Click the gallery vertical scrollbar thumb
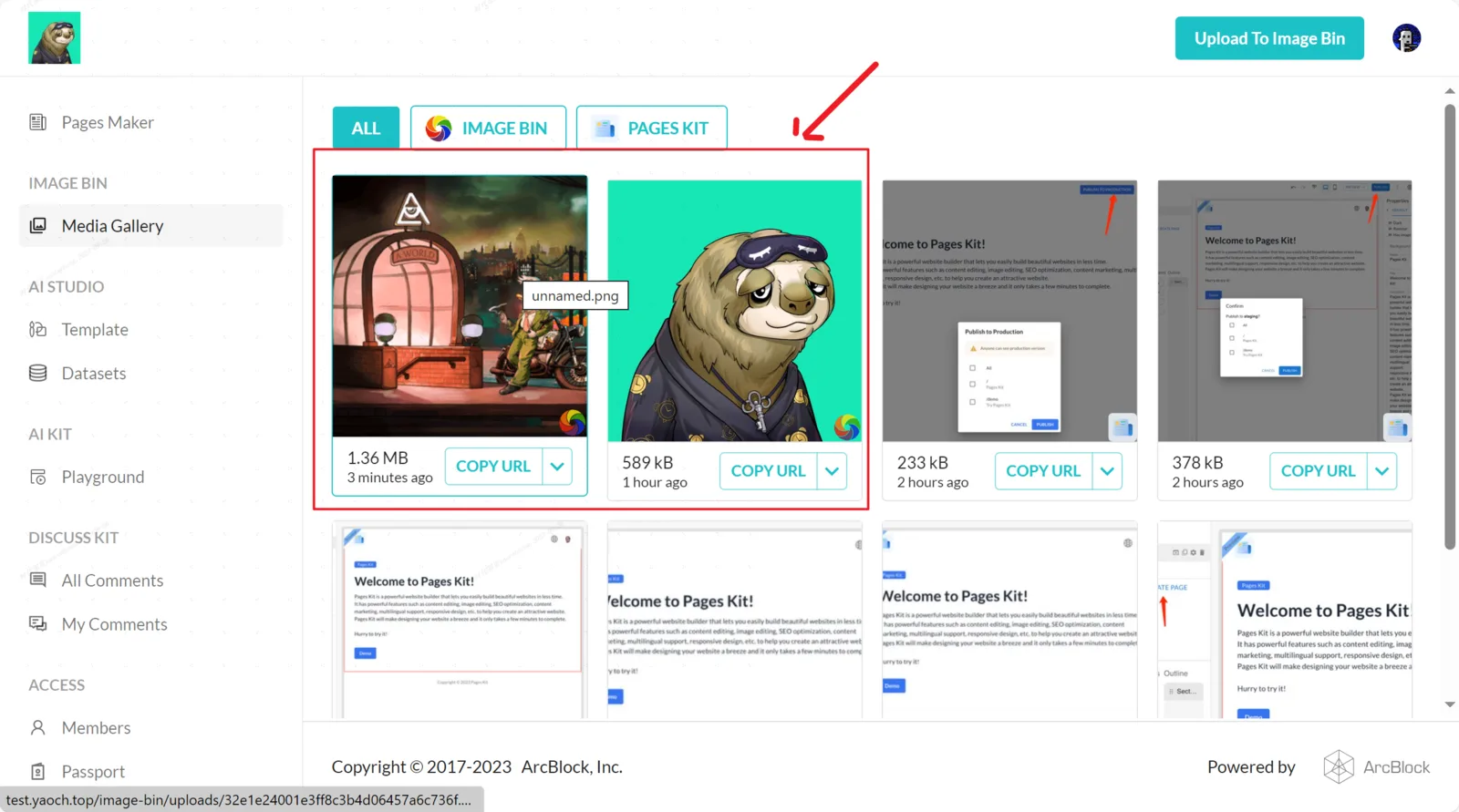1459x812 pixels. (x=1450, y=327)
